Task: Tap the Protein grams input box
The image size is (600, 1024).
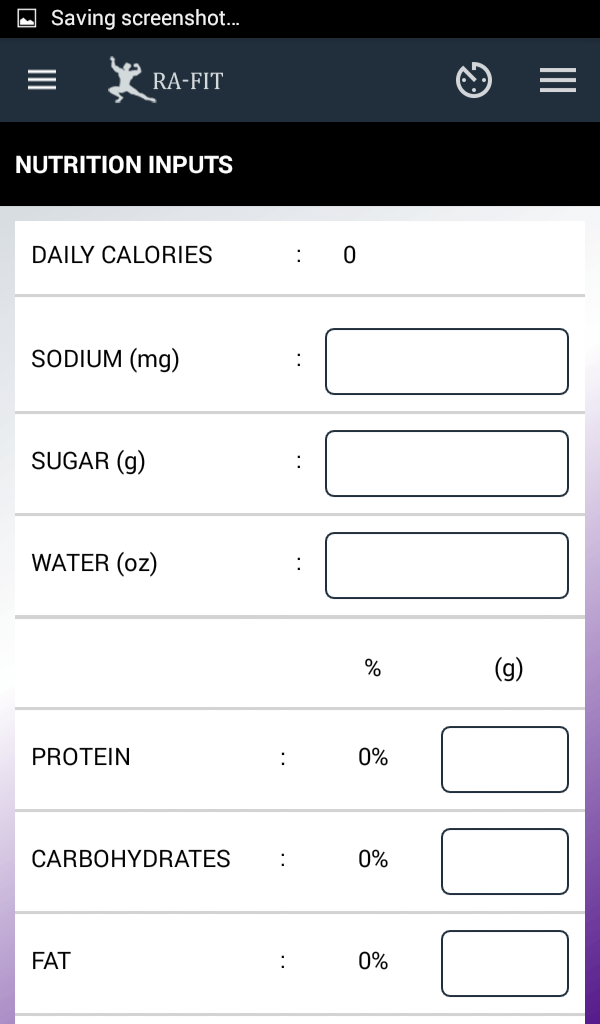Action: coord(505,759)
